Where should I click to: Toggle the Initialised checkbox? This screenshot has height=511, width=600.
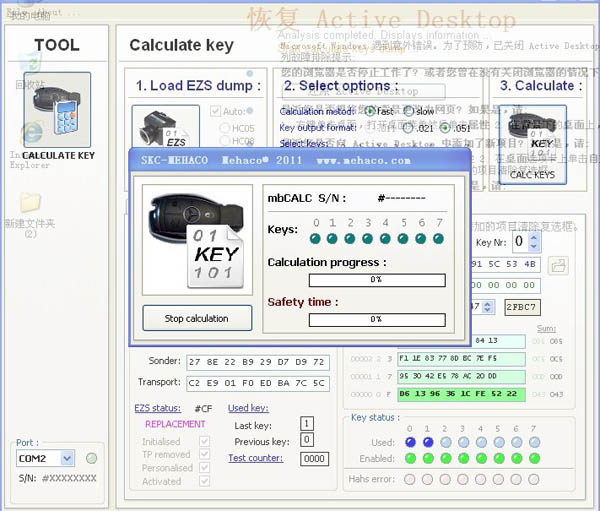click(x=204, y=441)
